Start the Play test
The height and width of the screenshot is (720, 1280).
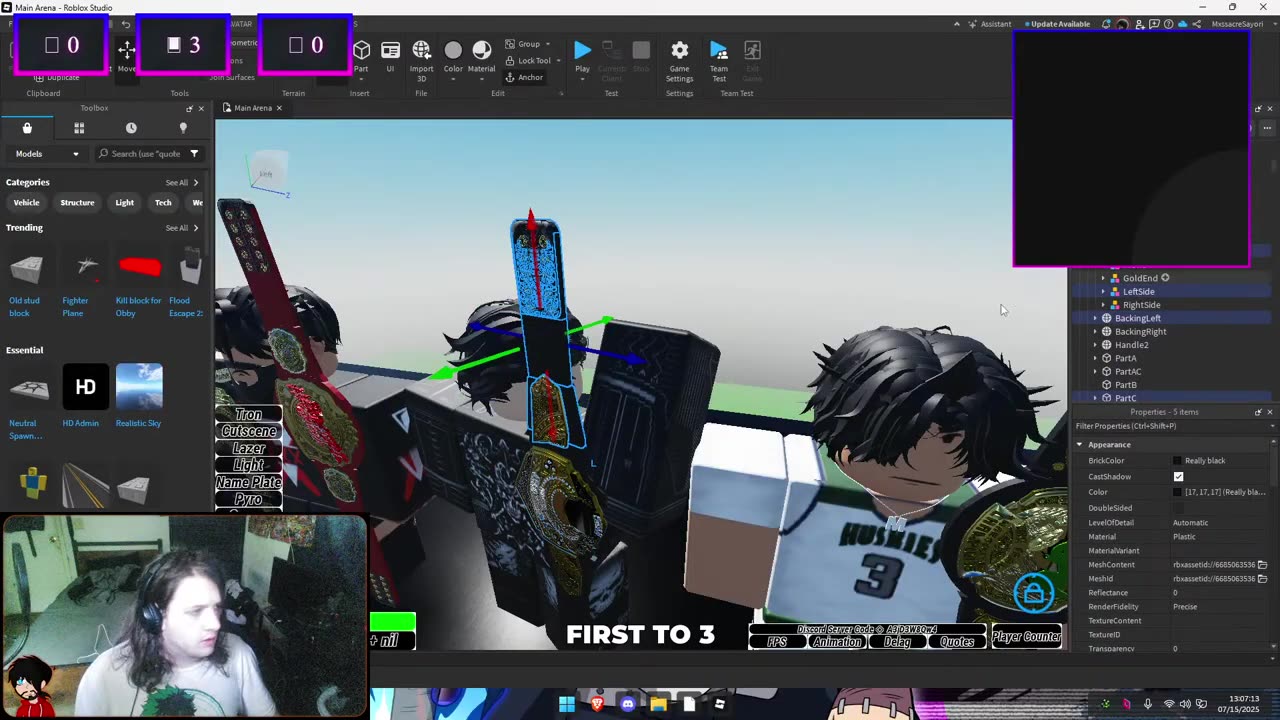click(582, 56)
